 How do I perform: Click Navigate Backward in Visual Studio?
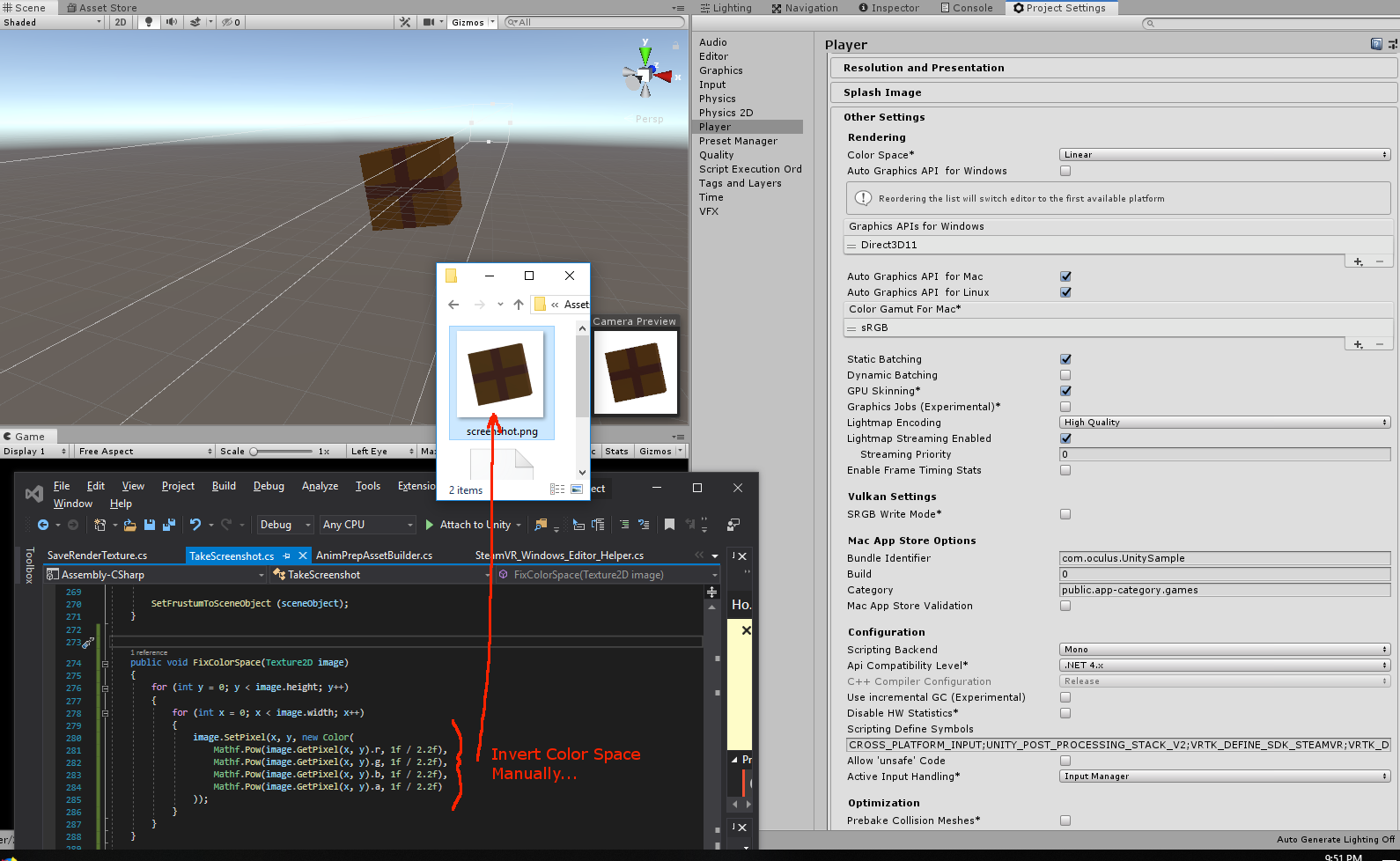point(43,525)
